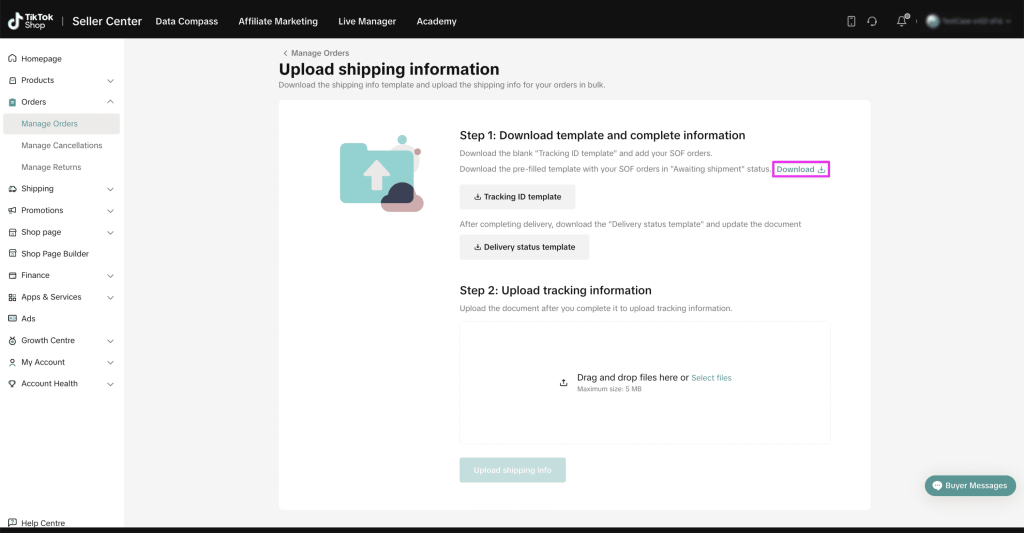Collapse the Orders sidebar section
Viewport: 1024px width, 533px height.
pyautogui.click(x=110, y=102)
